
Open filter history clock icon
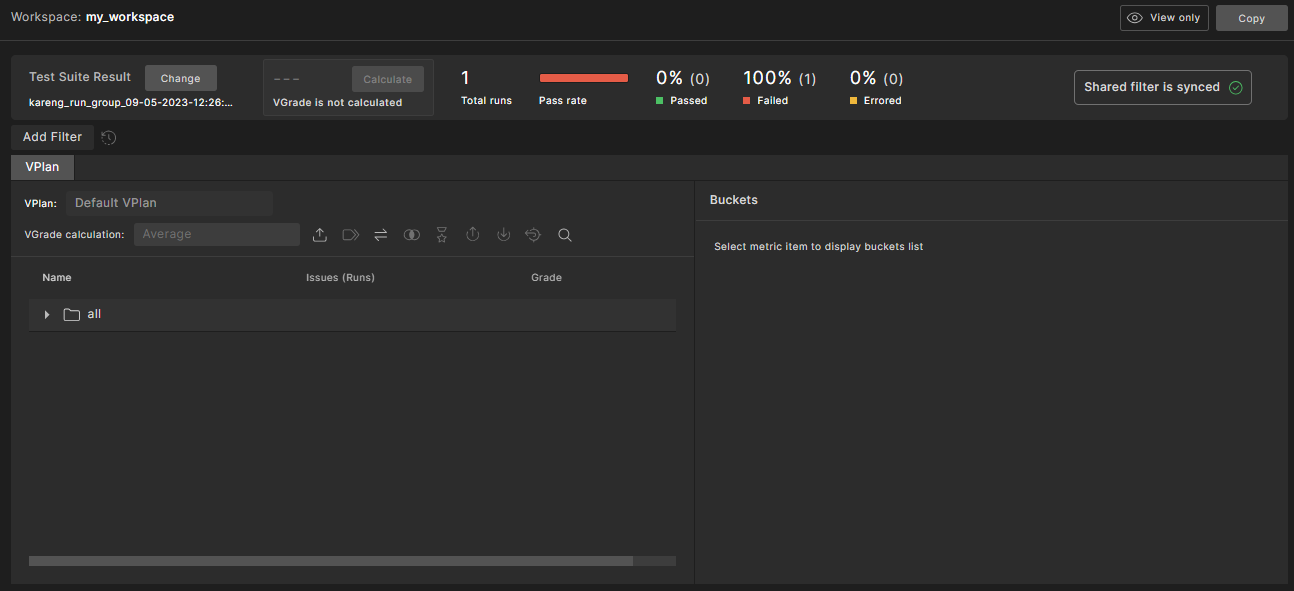[109, 137]
